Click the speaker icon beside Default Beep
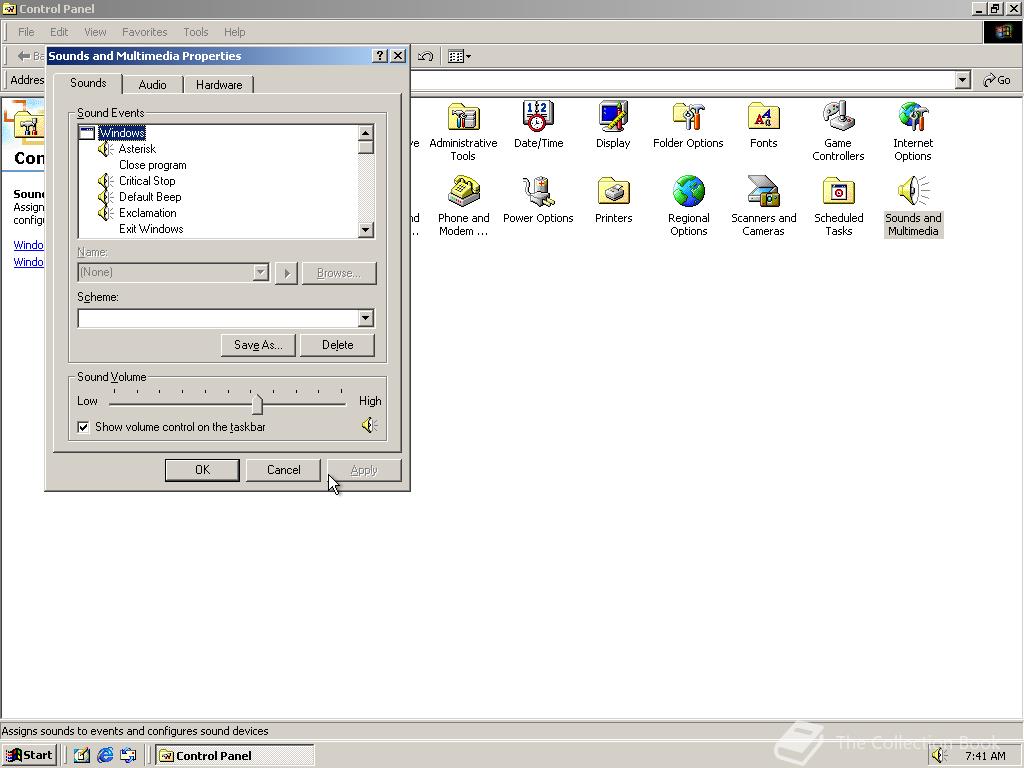Image resolution: width=1024 pixels, height=768 pixels. coord(105,197)
